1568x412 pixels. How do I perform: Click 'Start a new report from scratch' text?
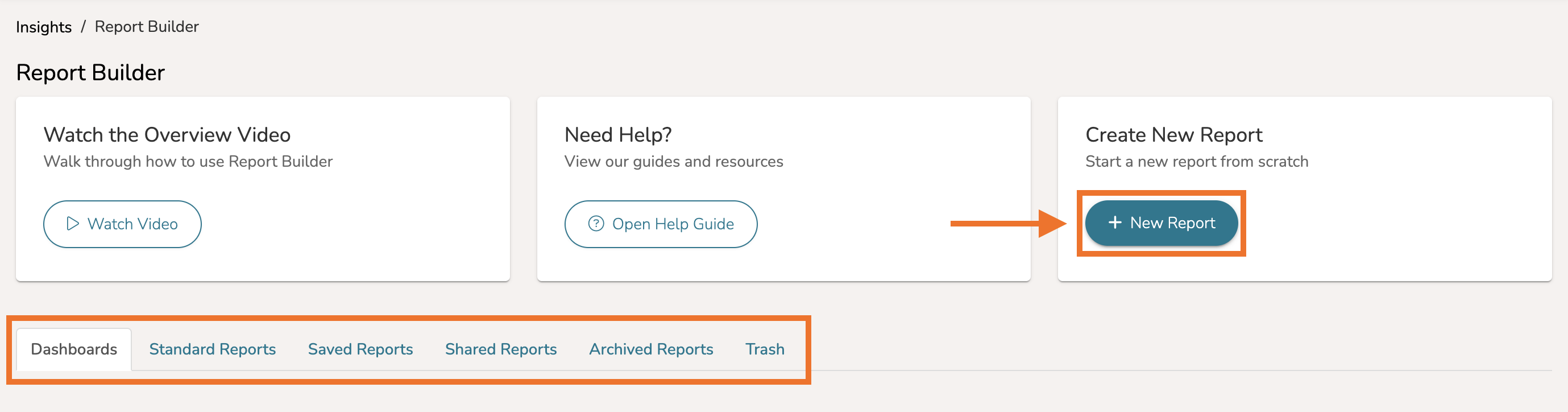tap(1196, 162)
